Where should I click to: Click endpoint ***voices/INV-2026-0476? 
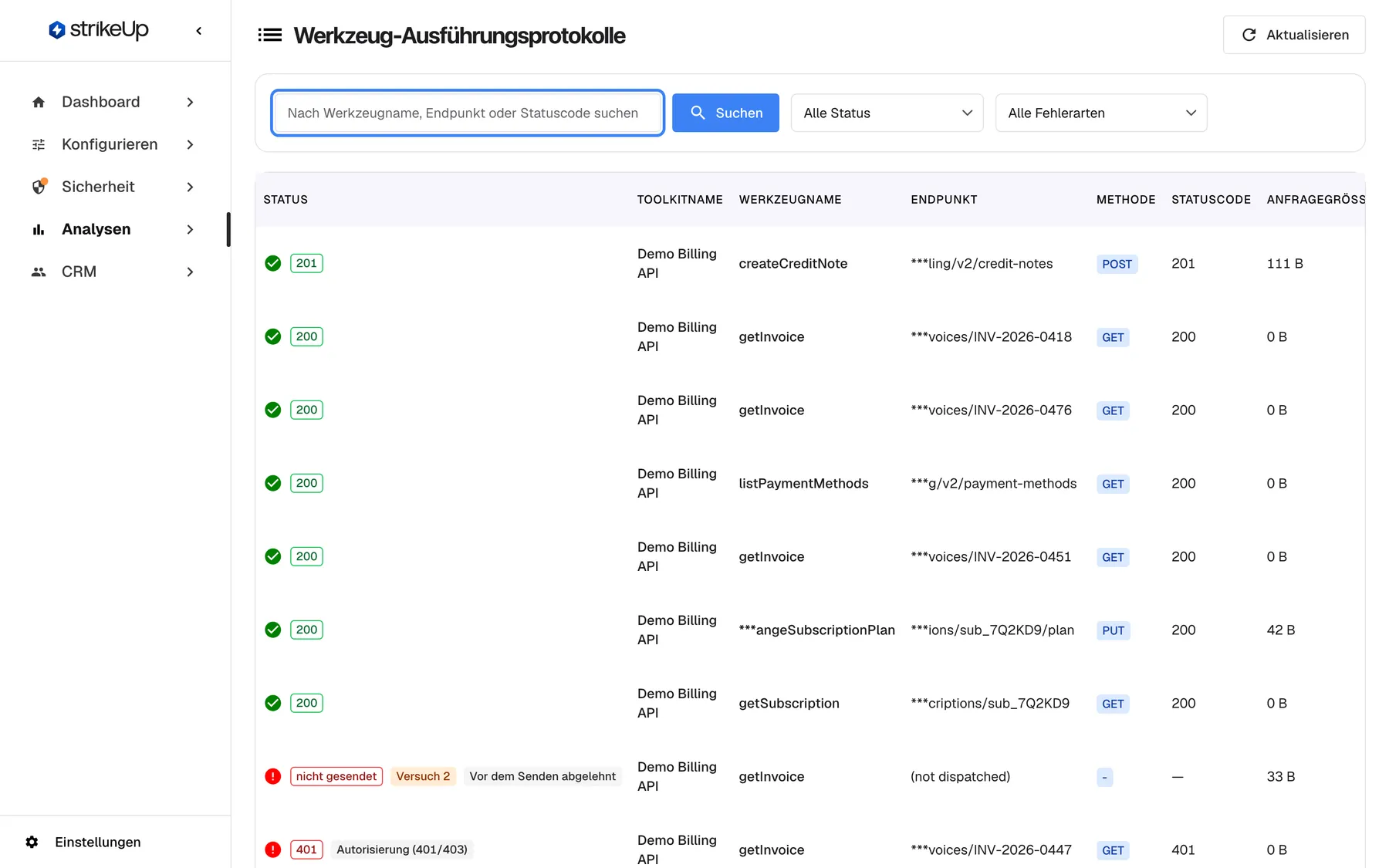click(991, 410)
